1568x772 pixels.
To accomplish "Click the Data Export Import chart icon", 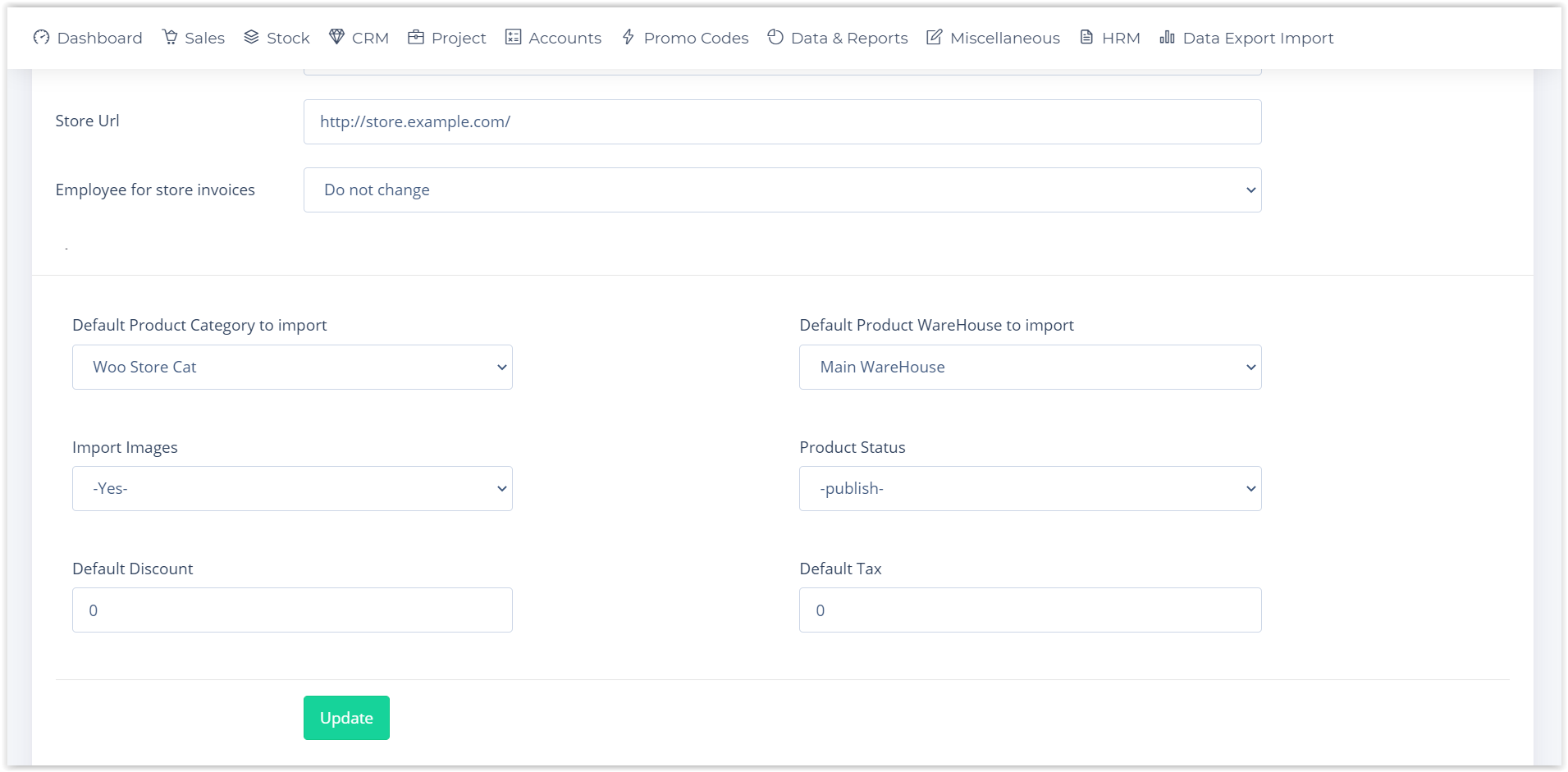I will point(1167,37).
